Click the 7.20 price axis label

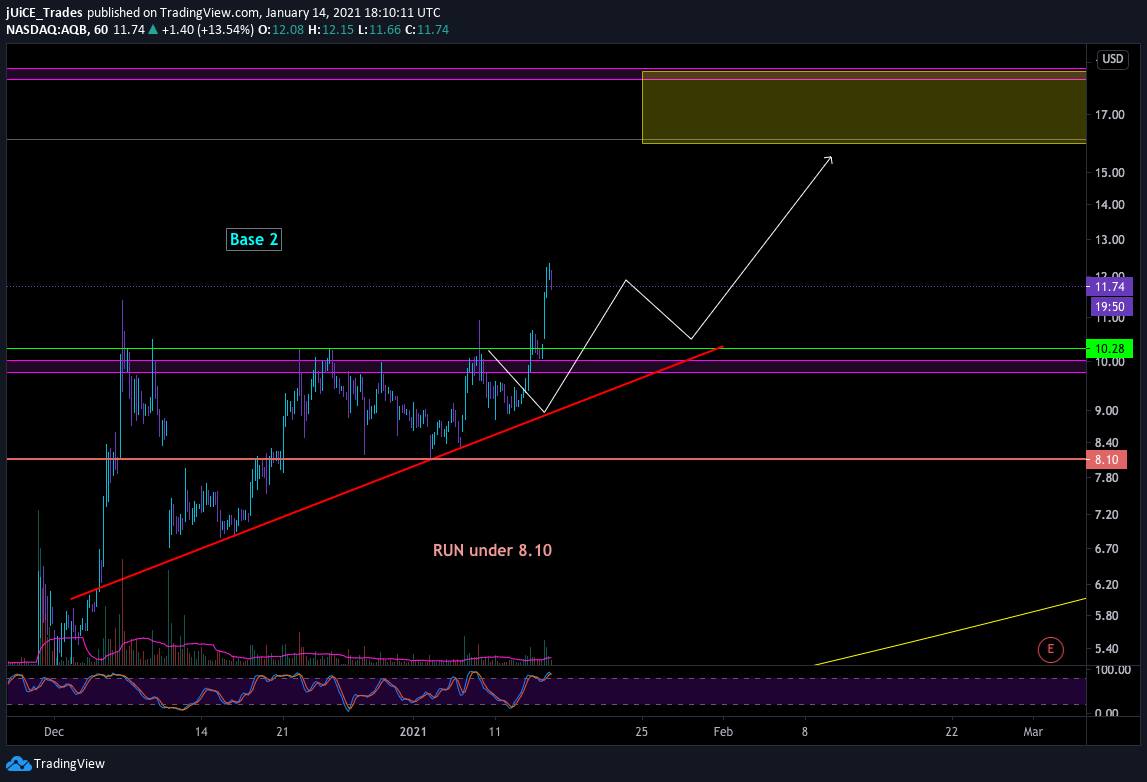click(x=1107, y=515)
